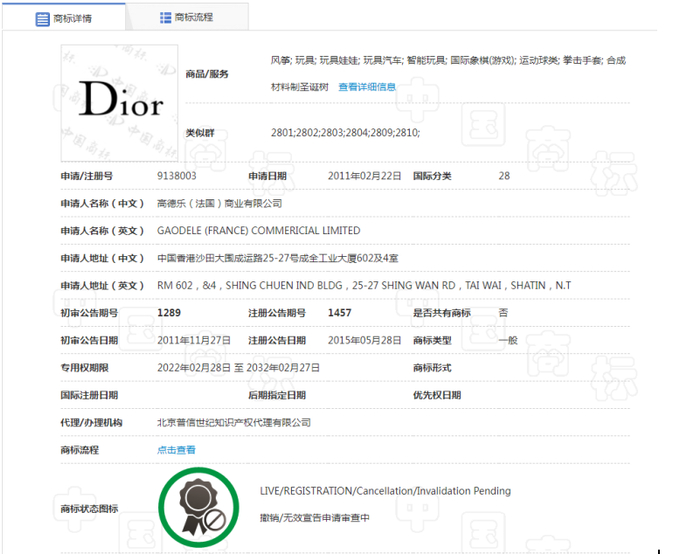Screen dimensions: 700x554
Task: Click preliminary announcement issue number 1289
Action: click(x=169, y=313)
